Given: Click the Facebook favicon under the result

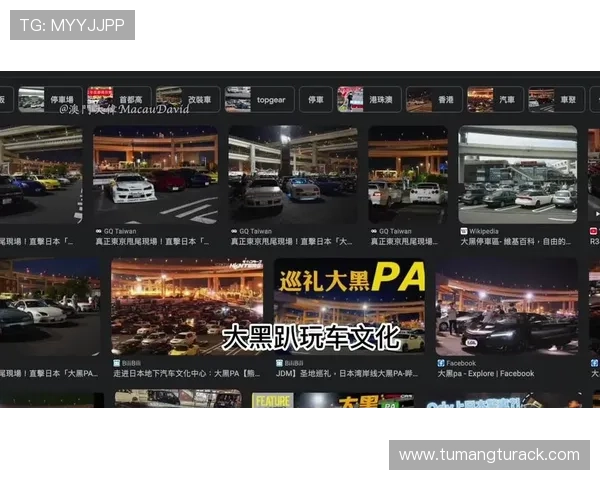Looking at the screenshot, I should (441, 363).
